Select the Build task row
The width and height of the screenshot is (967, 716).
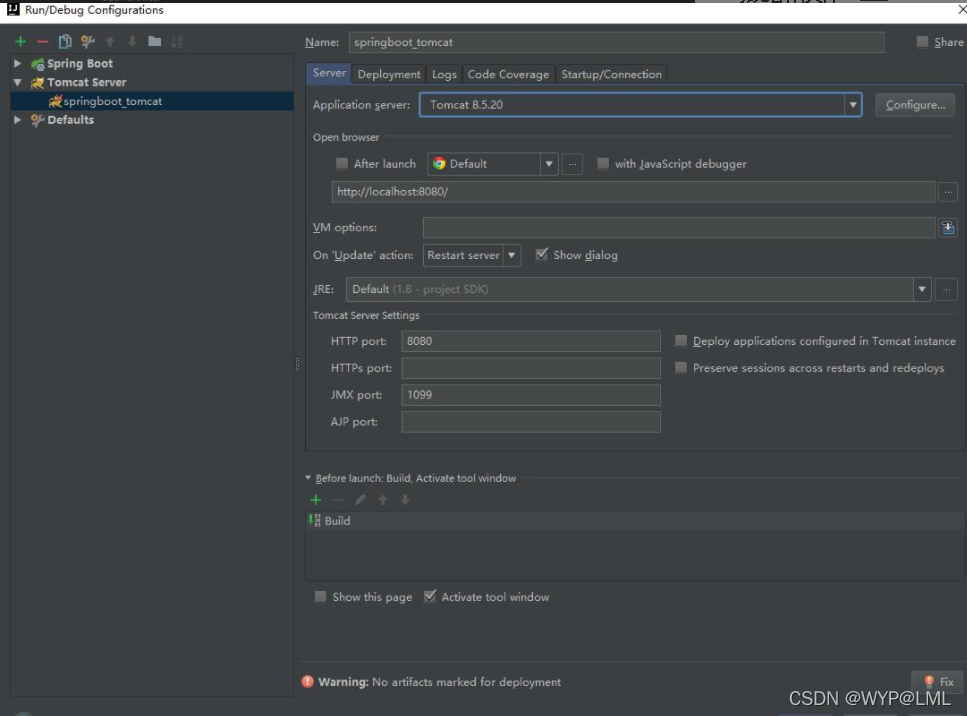point(635,521)
